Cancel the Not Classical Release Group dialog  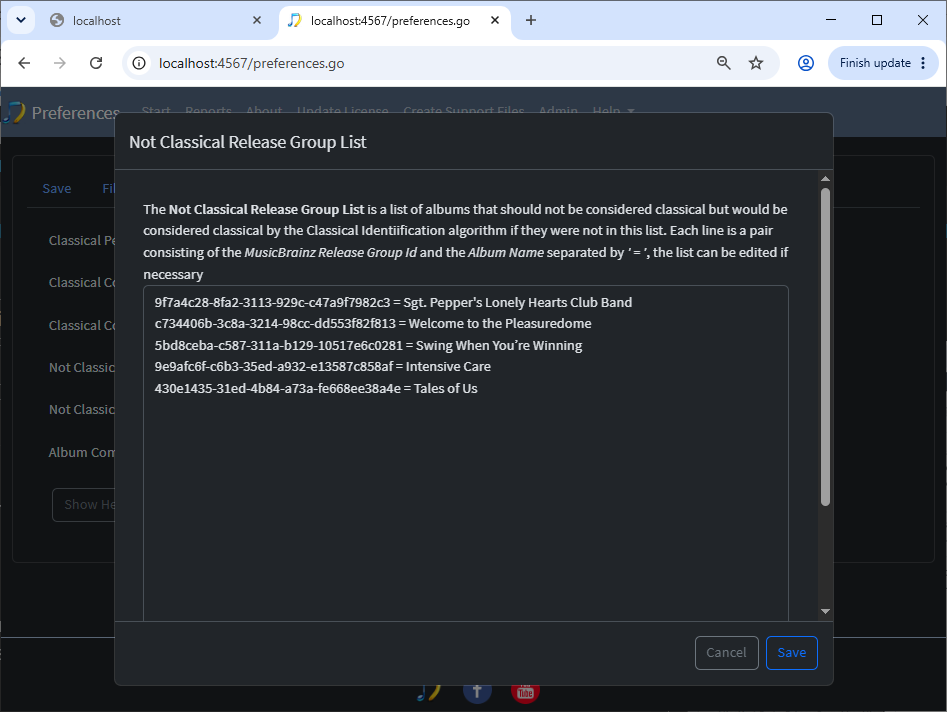click(727, 653)
